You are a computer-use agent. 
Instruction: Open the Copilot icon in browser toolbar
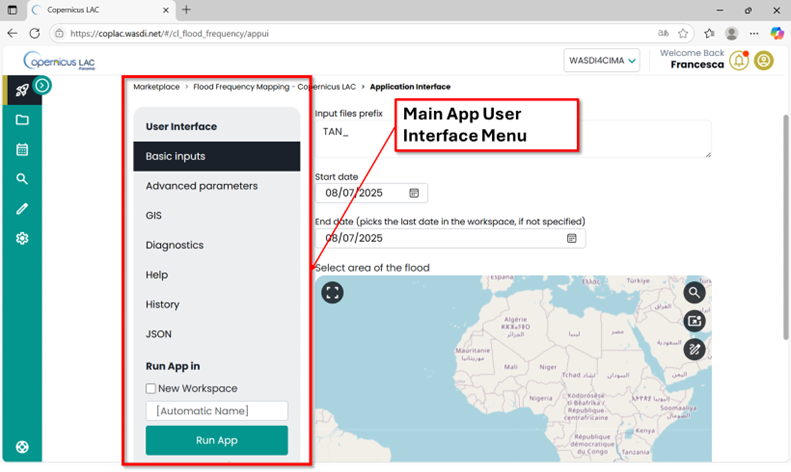[x=777, y=33]
